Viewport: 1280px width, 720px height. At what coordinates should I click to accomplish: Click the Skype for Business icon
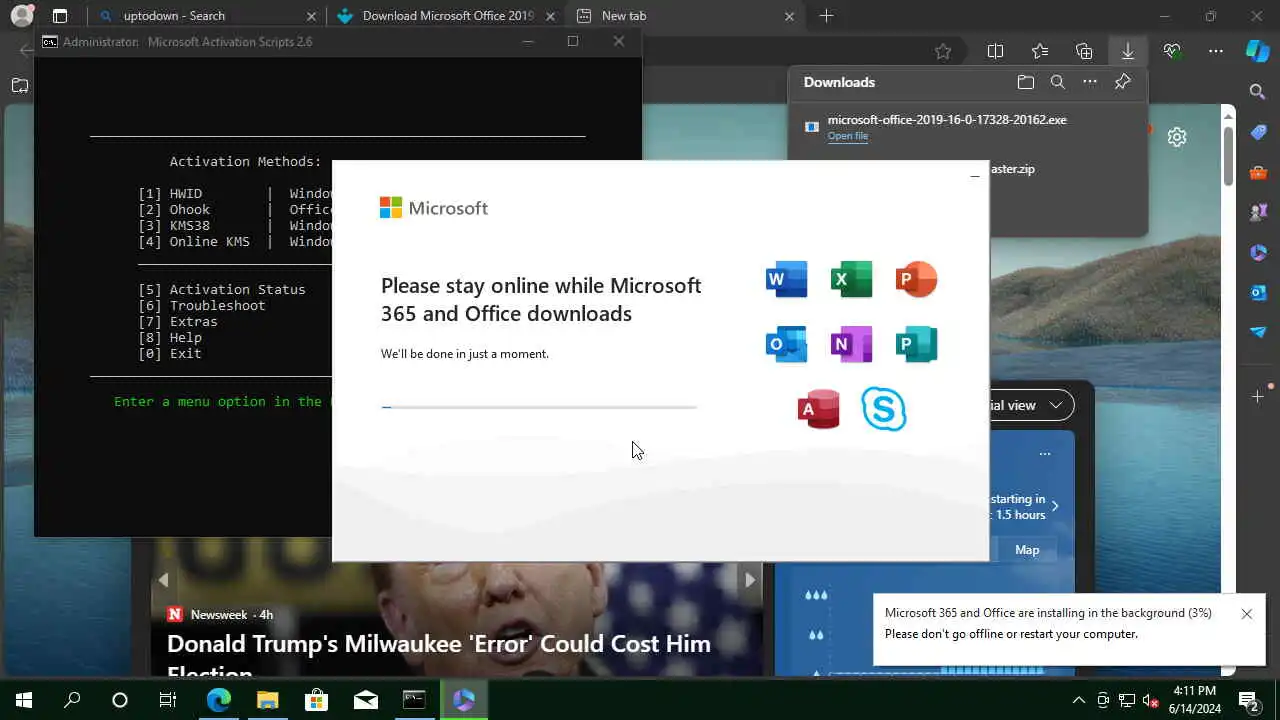click(884, 409)
